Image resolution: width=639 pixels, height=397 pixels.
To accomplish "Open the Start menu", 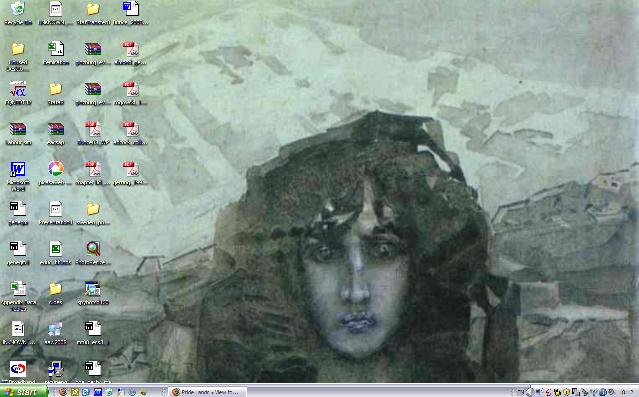I will pyautogui.click(x=24, y=392).
